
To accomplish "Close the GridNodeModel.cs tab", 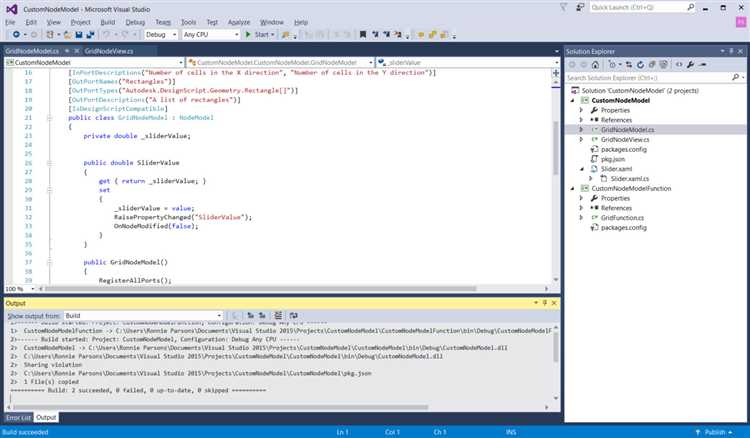I will 76,51.
